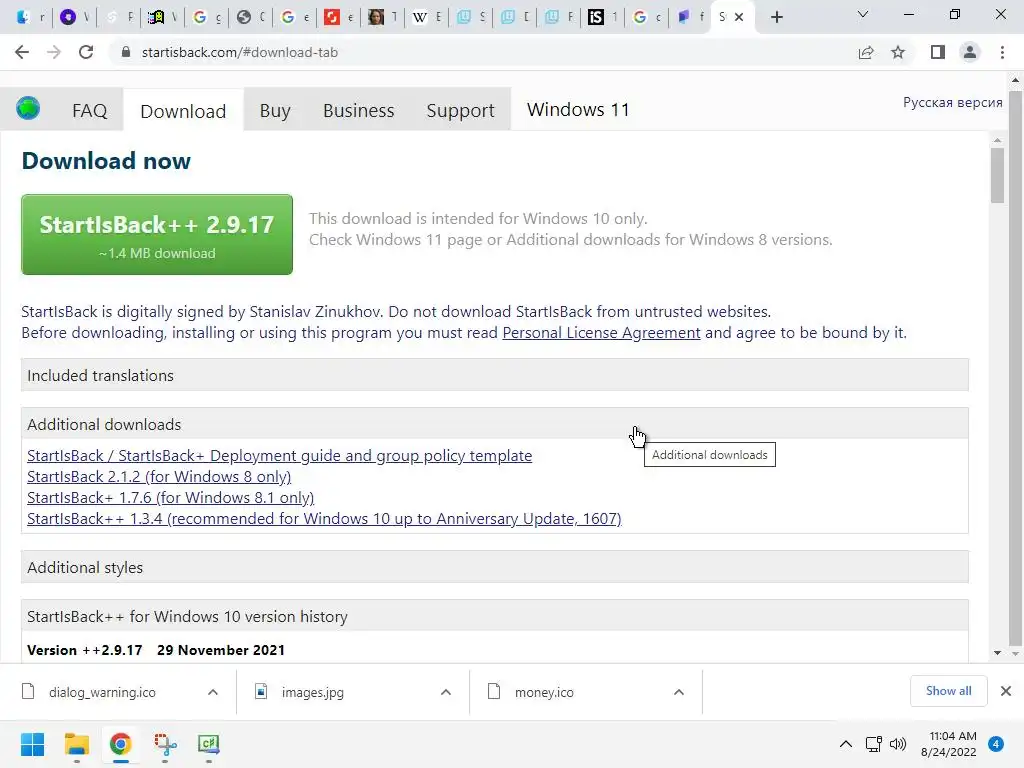Open the downloaded money.ico file
1024x768 pixels.
(x=544, y=692)
